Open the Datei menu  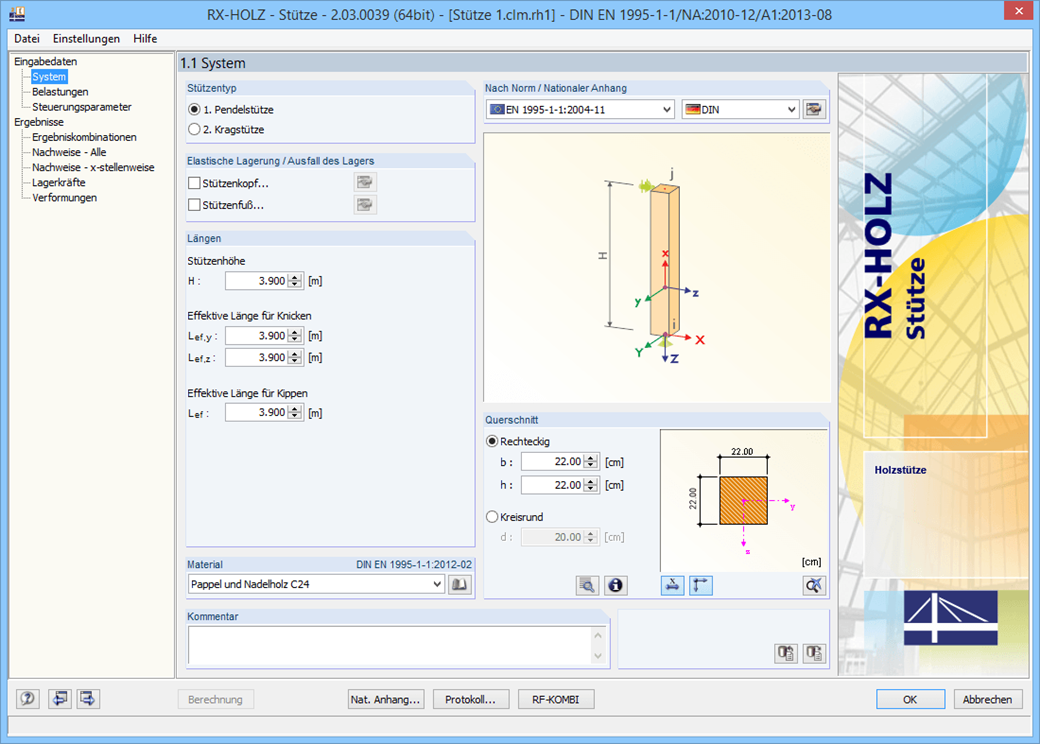[x=27, y=38]
